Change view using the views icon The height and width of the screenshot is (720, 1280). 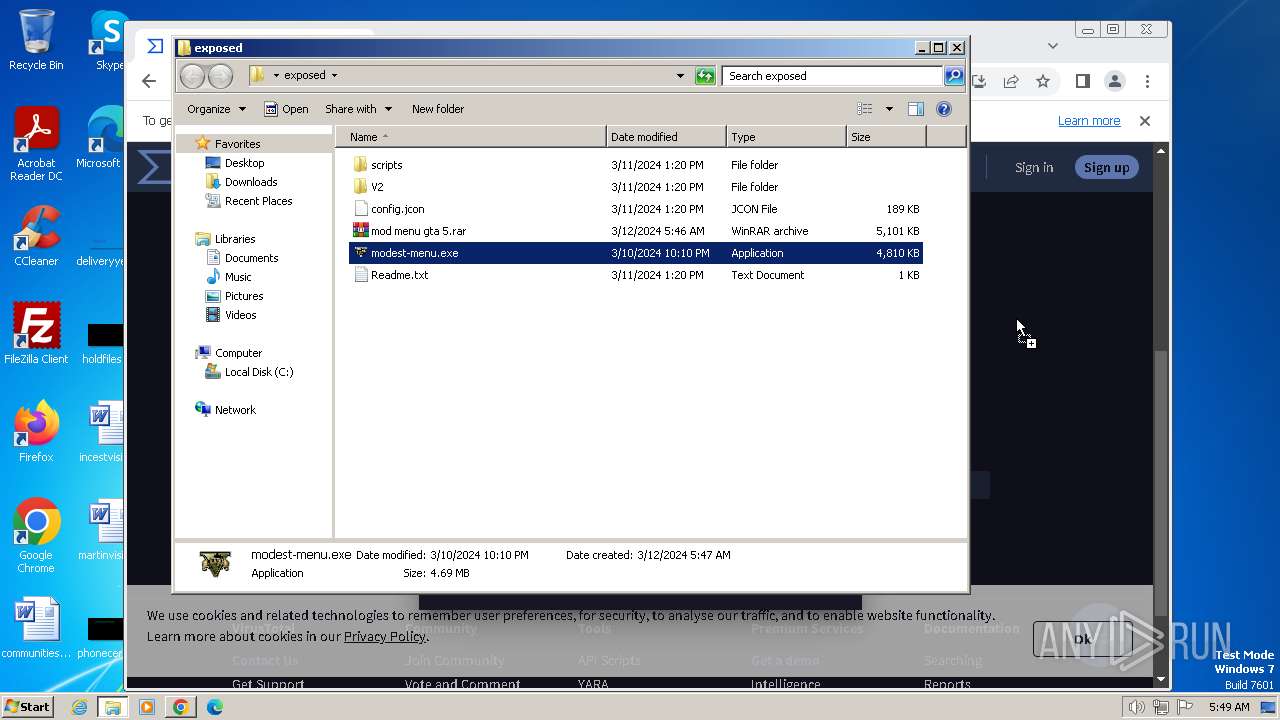[865, 109]
